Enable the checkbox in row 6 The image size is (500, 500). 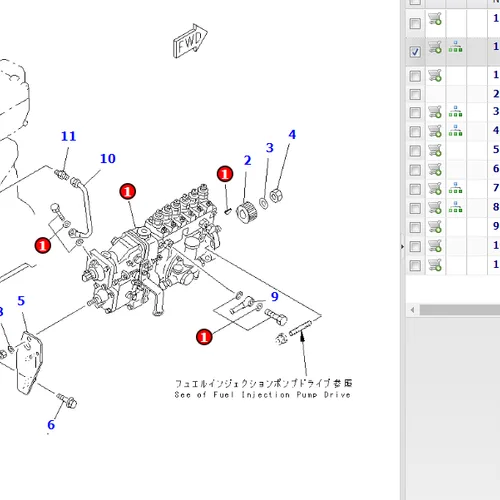pos(415,170)
